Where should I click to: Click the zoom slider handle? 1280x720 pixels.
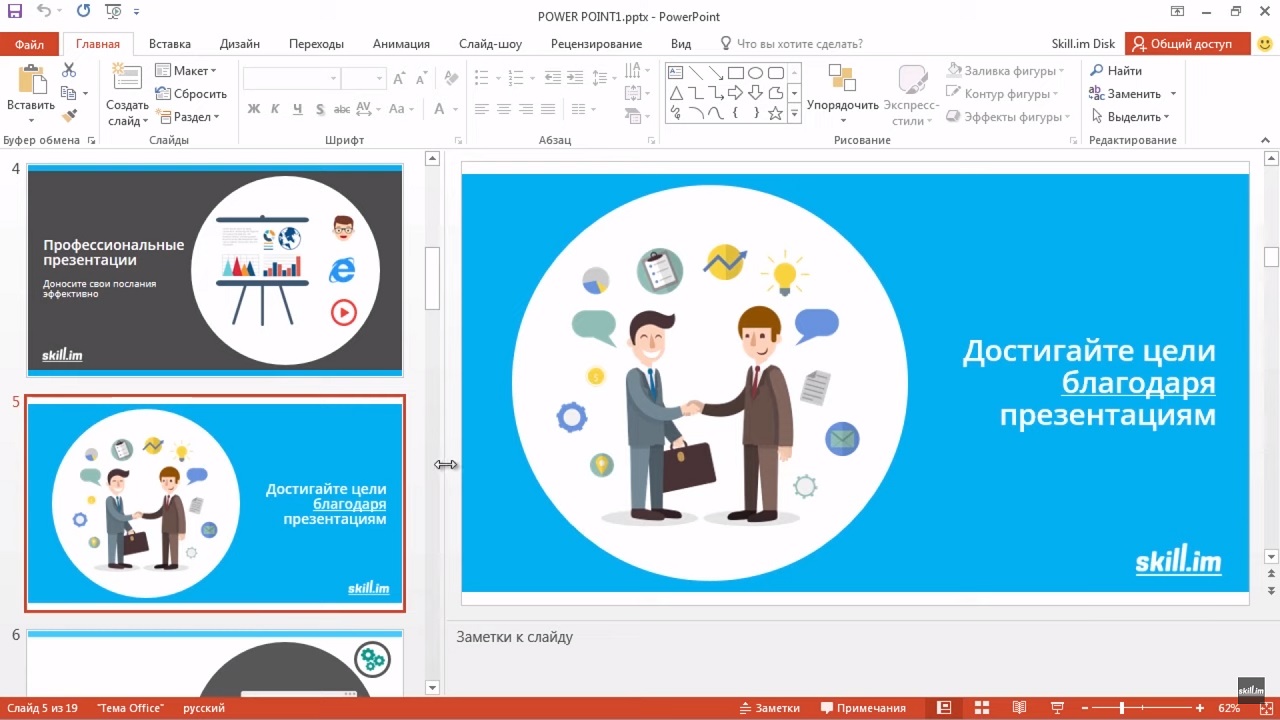coord(1122,708)
